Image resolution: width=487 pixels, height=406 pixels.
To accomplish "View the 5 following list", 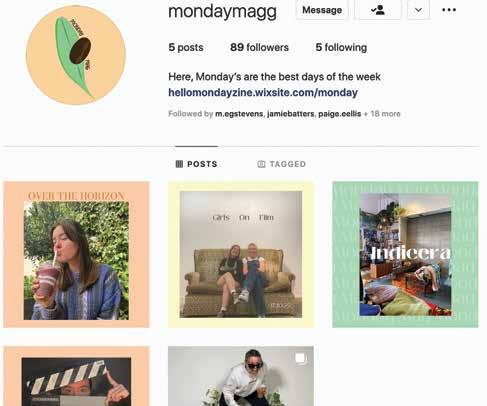I will click(x=341, y=47).
